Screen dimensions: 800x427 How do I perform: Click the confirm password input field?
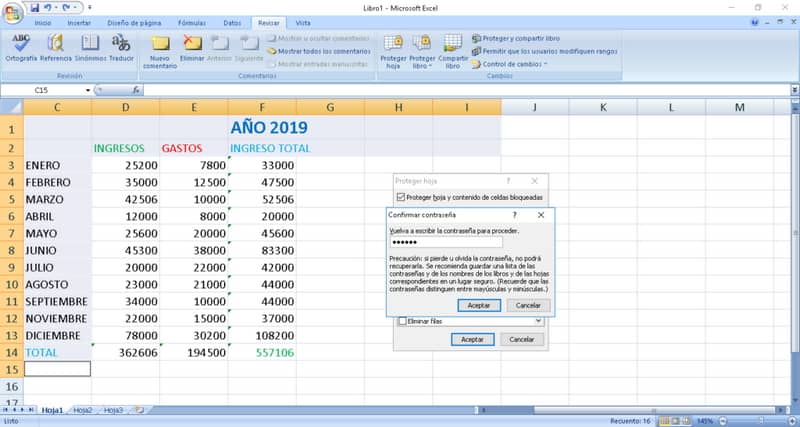point(446,242)
